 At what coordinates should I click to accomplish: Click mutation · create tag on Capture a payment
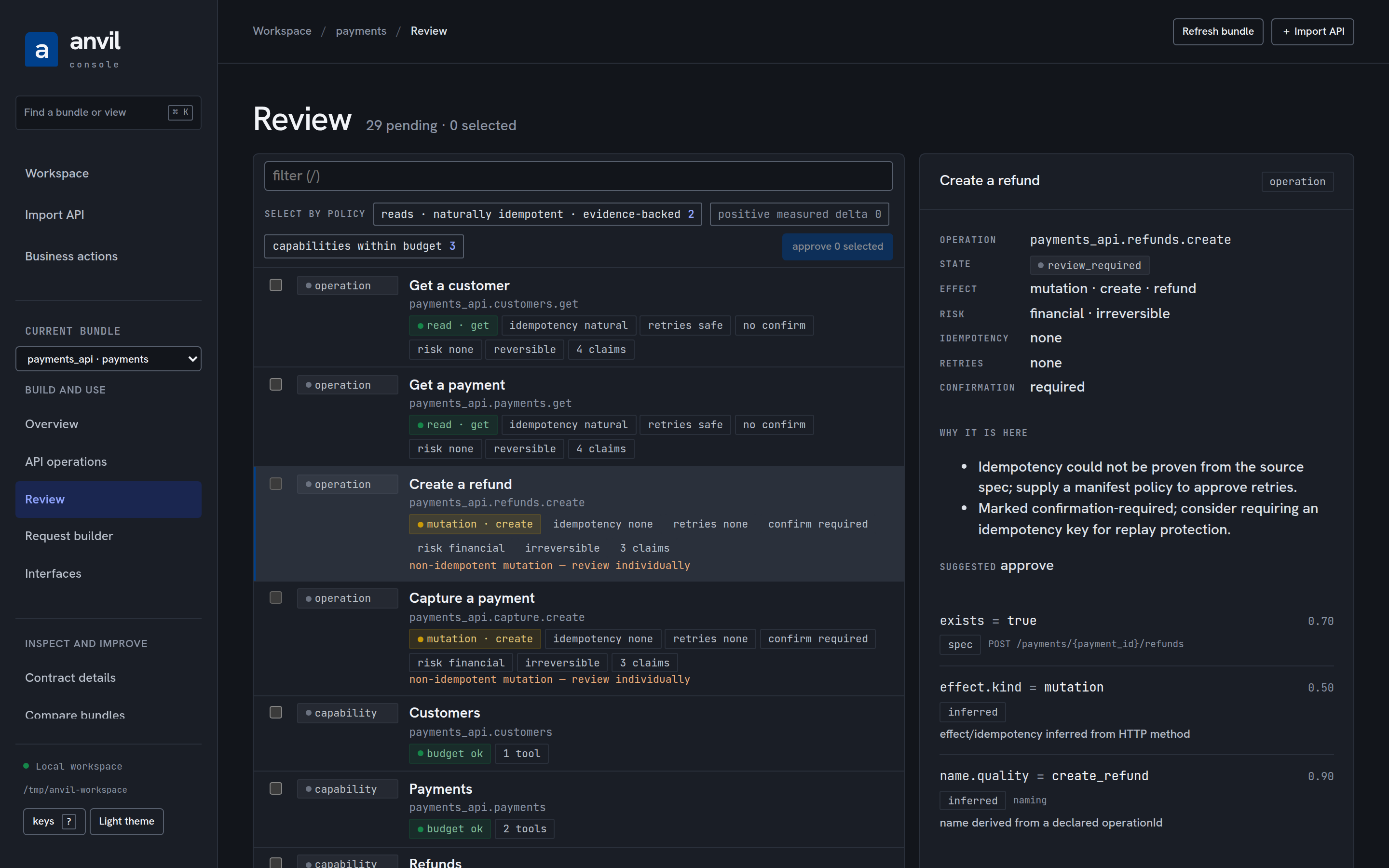point(475,639)
